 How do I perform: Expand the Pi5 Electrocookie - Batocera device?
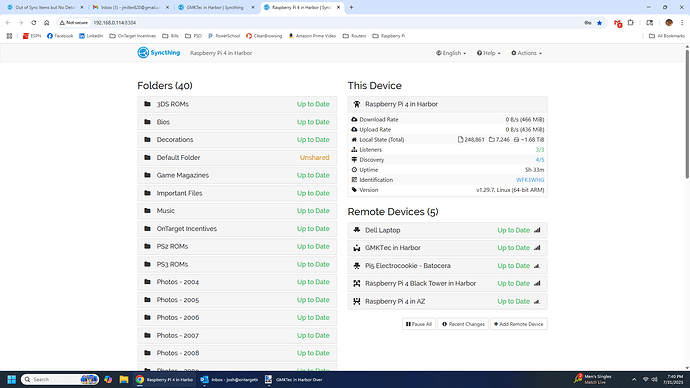pyautogui.click(x=448, y=266)
